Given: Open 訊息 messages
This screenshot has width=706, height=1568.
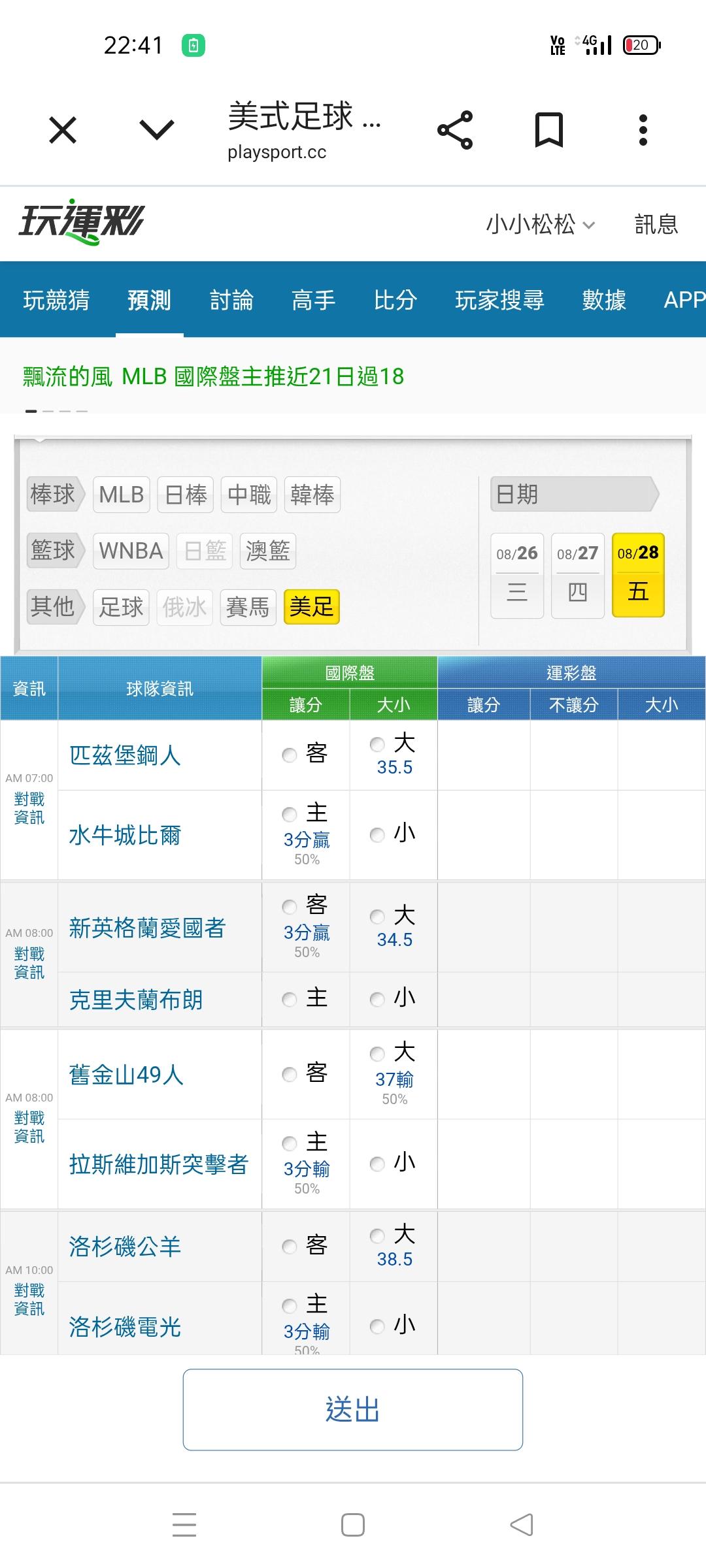Looking at the screenshot, I should click(656, 225).
